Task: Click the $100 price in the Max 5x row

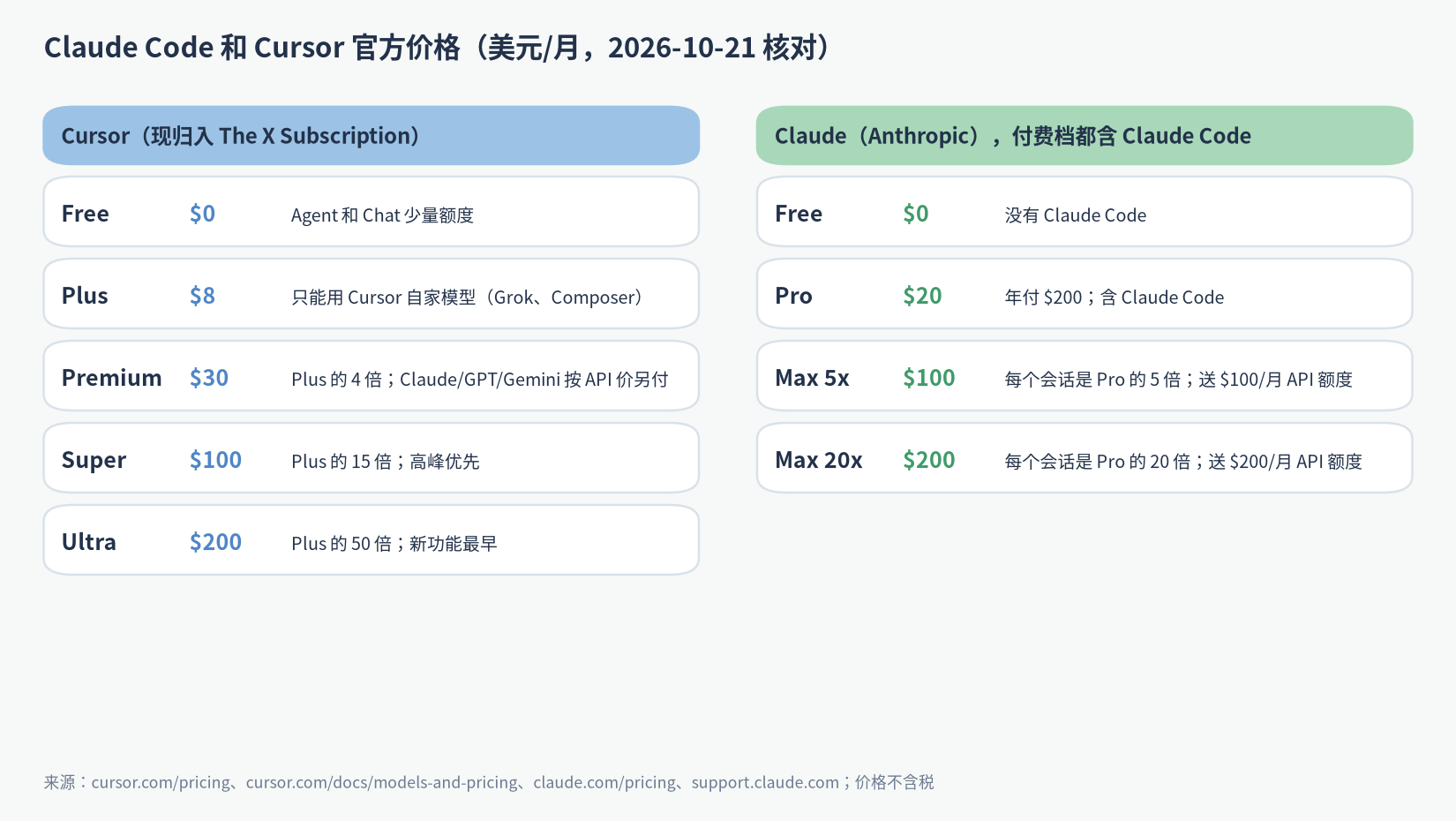Action: click(x=929, y=378)
